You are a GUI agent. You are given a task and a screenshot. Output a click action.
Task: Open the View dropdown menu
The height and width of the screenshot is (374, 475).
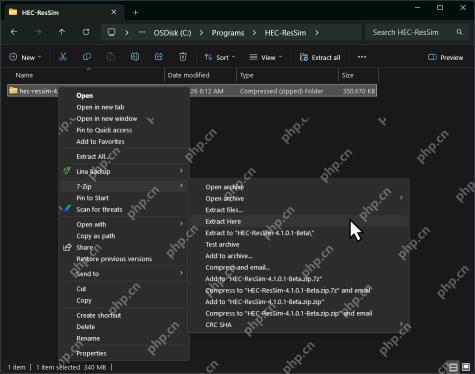(x=266, y=57)
